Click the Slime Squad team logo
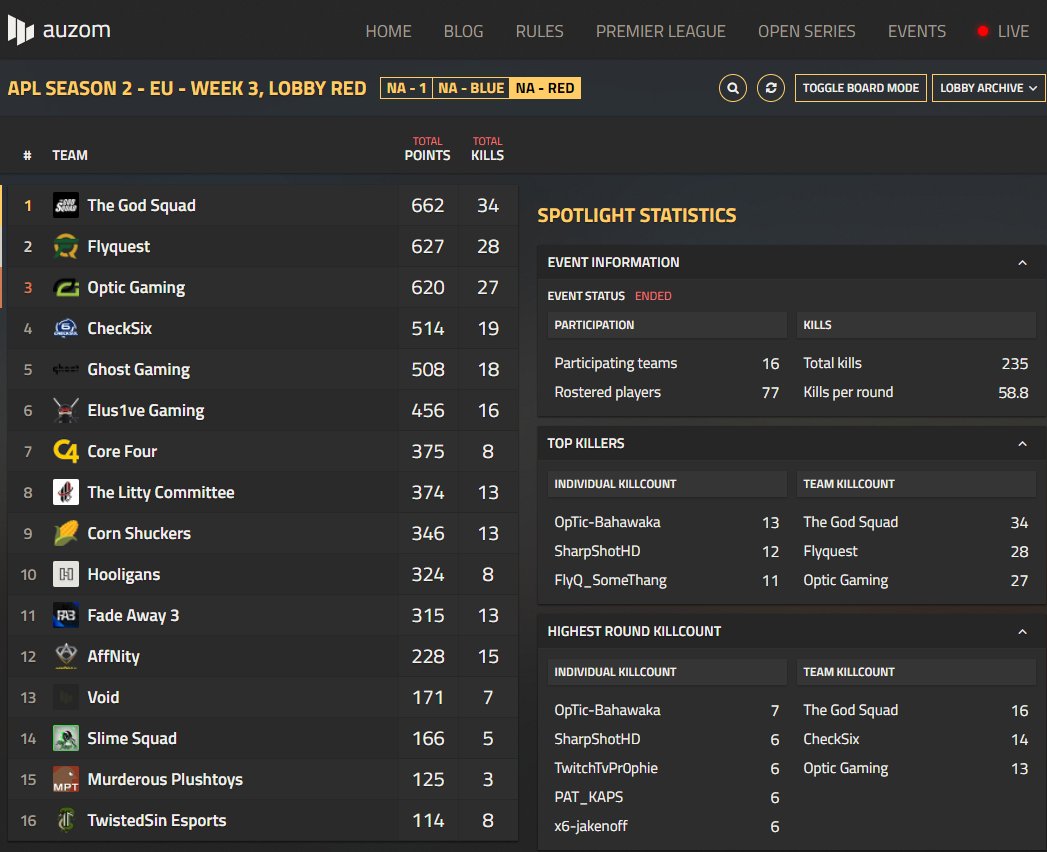1047x852 pixels. [x=65, y=738]
